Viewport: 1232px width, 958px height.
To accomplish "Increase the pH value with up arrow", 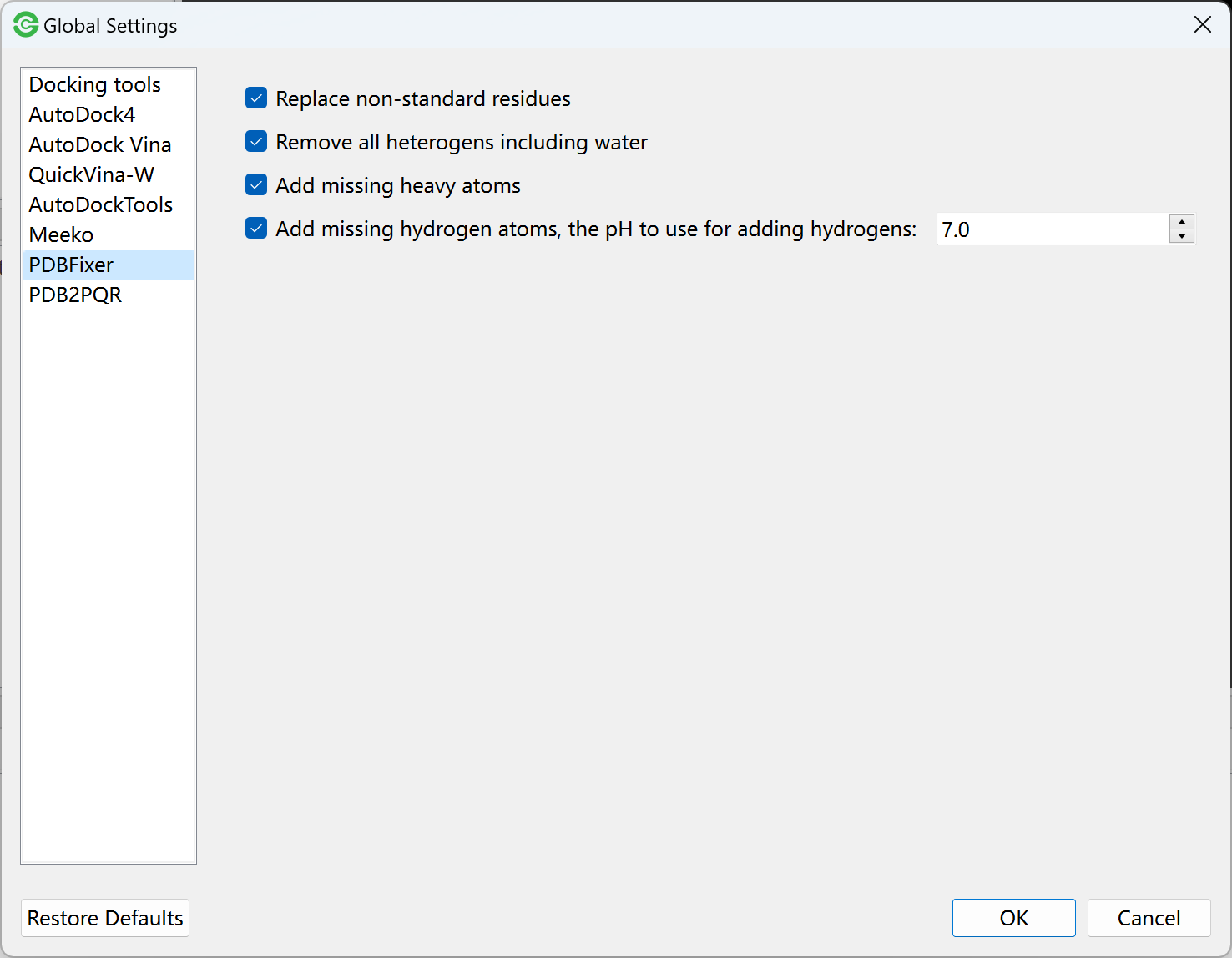I will tap(1182, 222).
